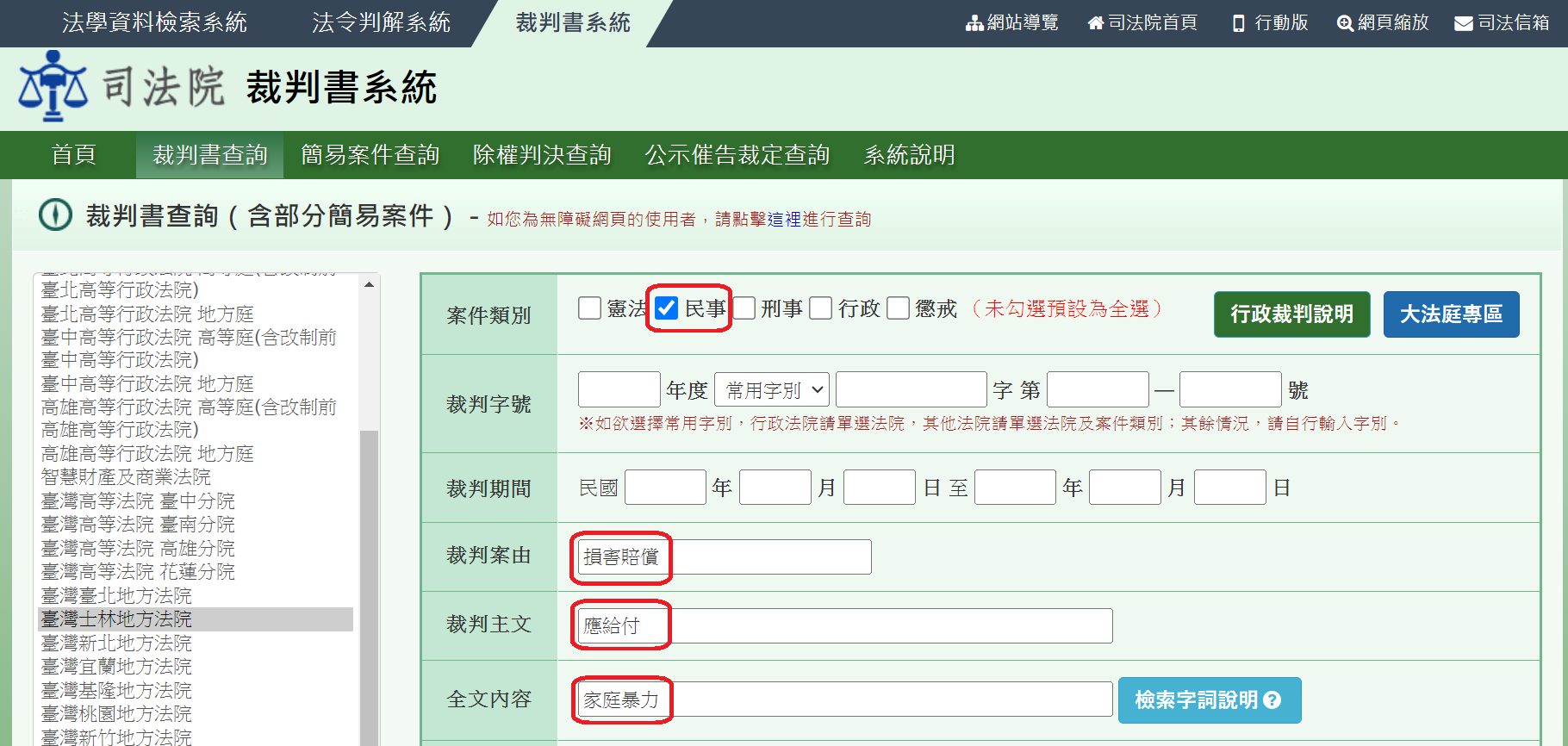Click the 行政裁判說明 button
The image size is (1568, 746).
[1292, 314]
